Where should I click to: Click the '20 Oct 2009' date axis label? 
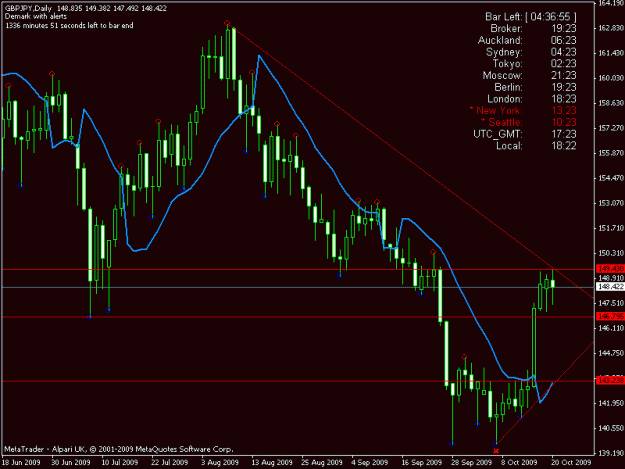point(571,463)
